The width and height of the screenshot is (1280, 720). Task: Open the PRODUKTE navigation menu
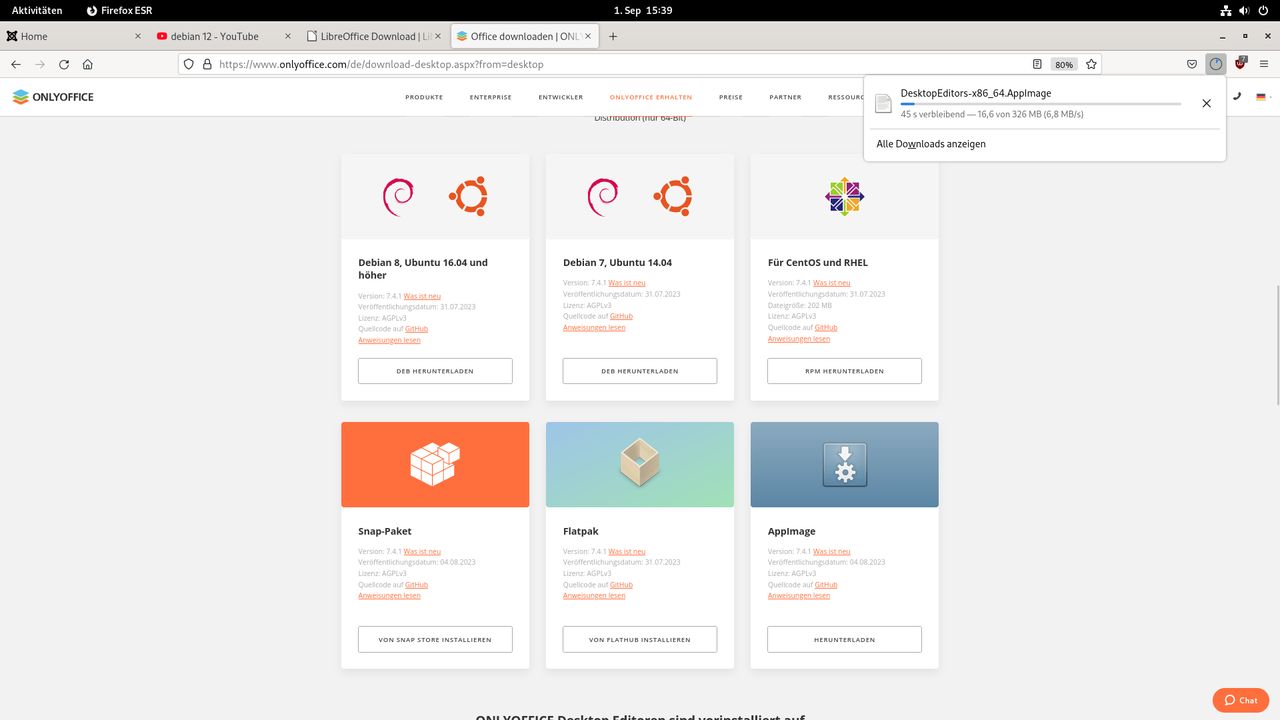424,97
